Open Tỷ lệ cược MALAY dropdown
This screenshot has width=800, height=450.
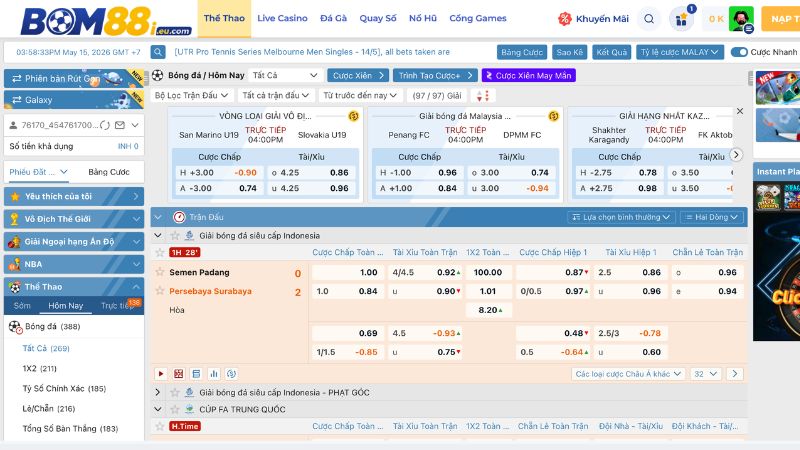(680, 52)
